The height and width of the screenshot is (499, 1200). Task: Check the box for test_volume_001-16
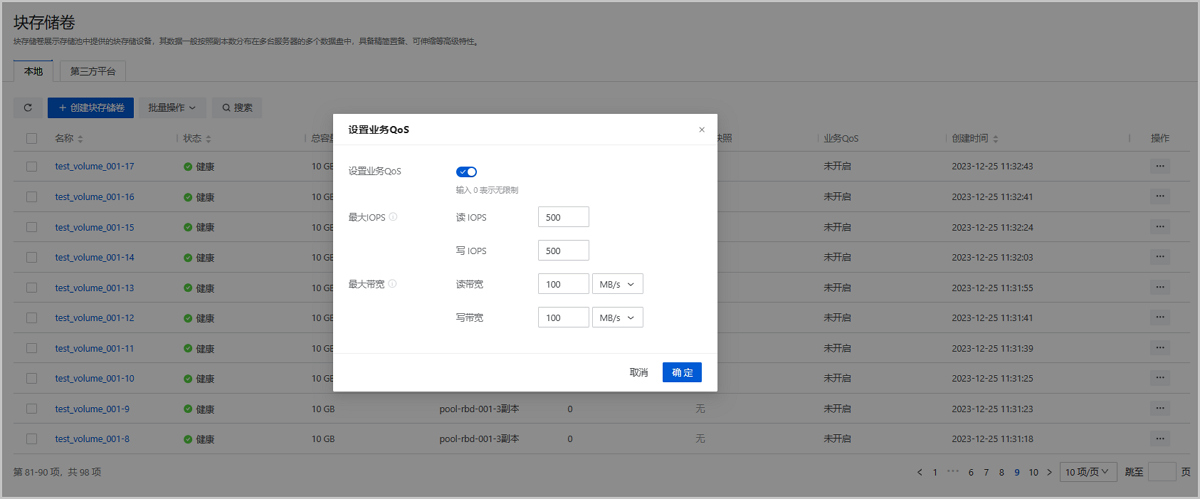pyautogui.click(x=32, y=196)
